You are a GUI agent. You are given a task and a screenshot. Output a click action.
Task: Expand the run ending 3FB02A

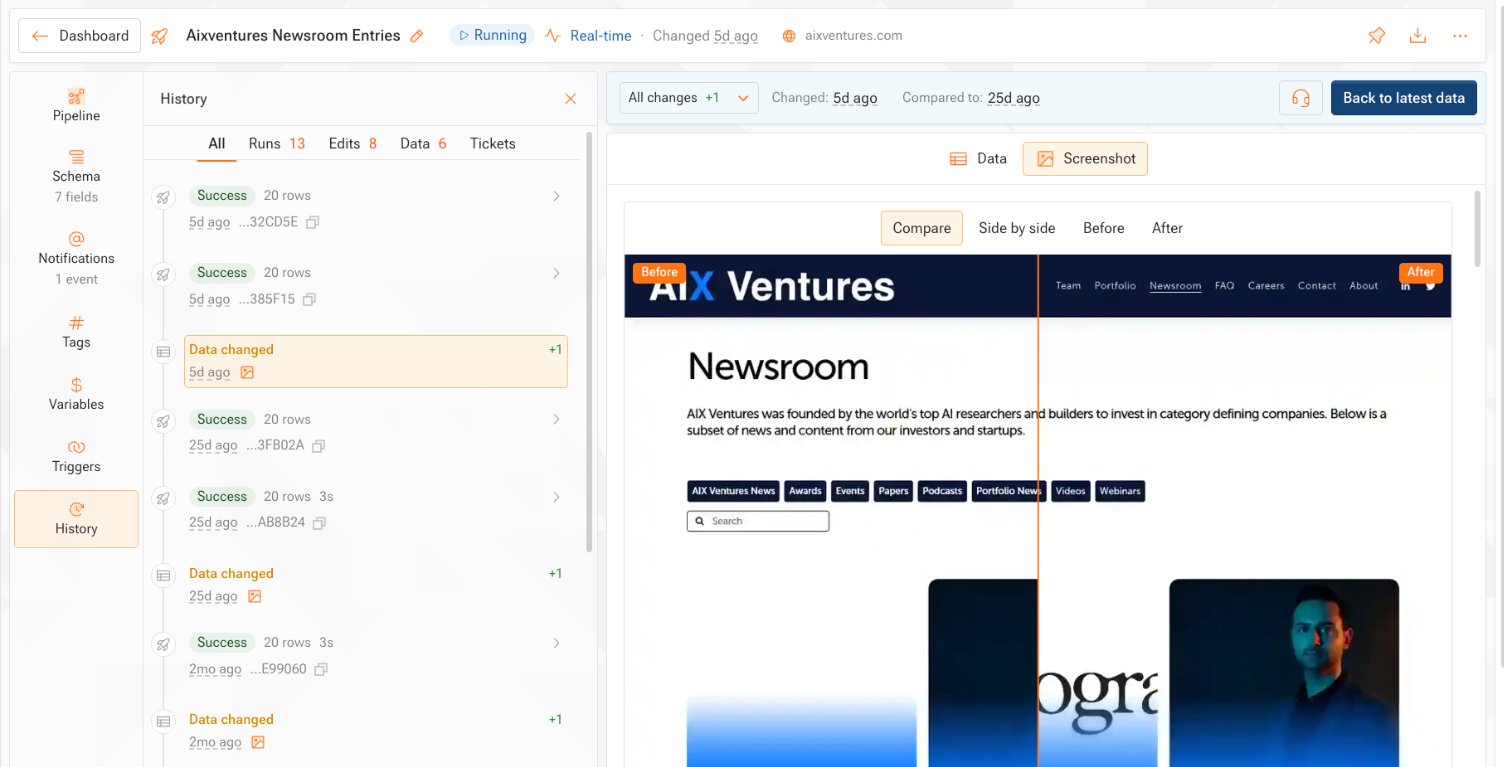point(556,420)
